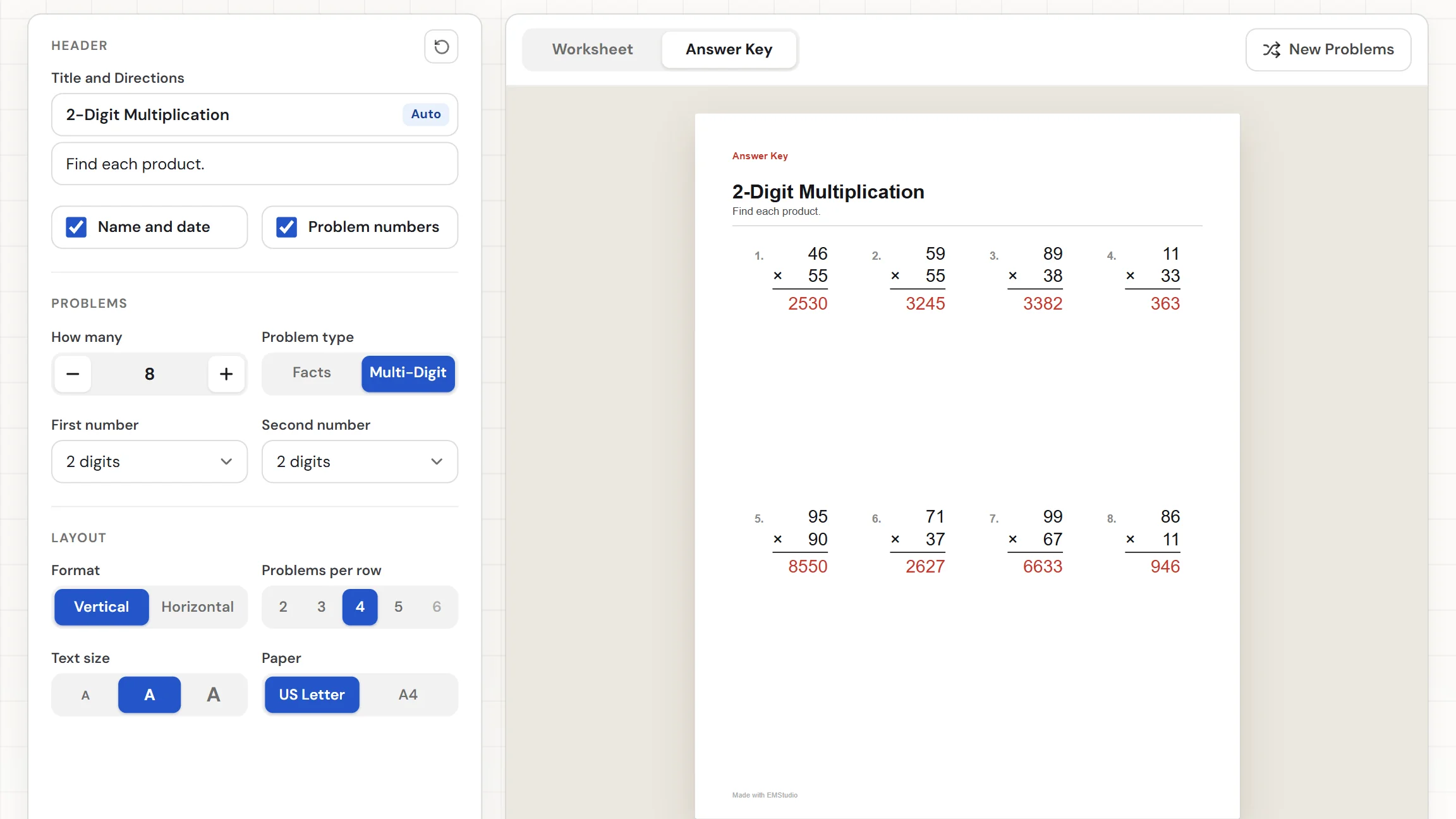Increase the problem count with plus
The height and width of the screenshot is (819, 1456).
click(x=226, y=374)
